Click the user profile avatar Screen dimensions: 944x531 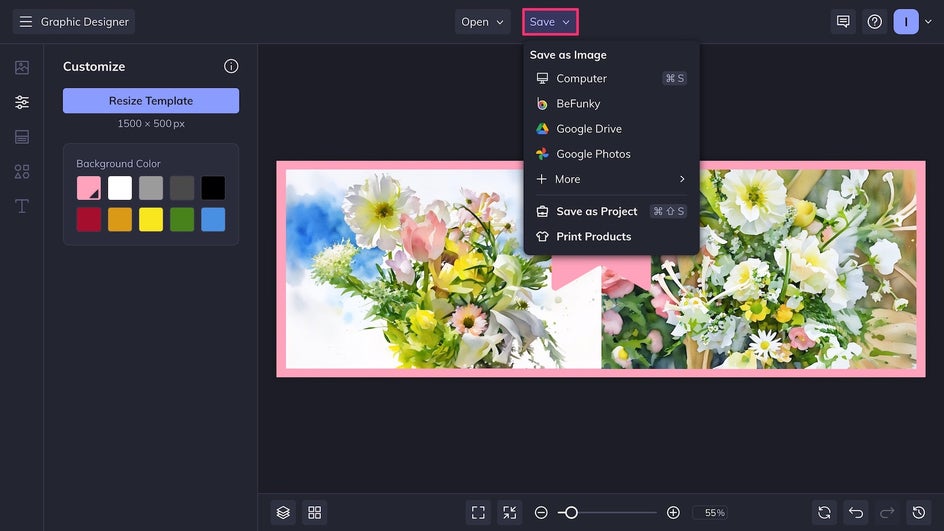click(905, 22)
